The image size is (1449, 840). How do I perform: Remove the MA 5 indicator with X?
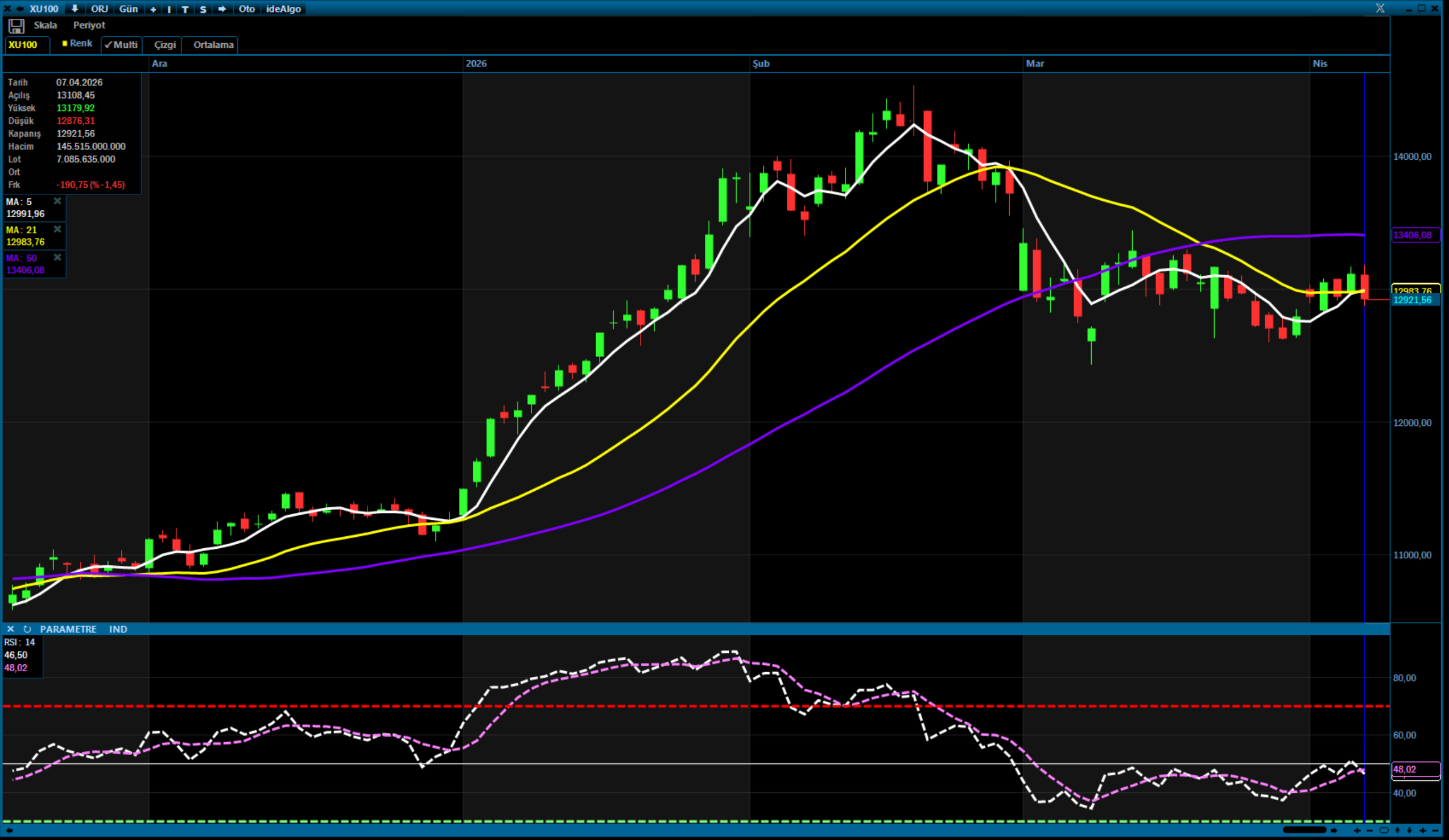[57, 201]
